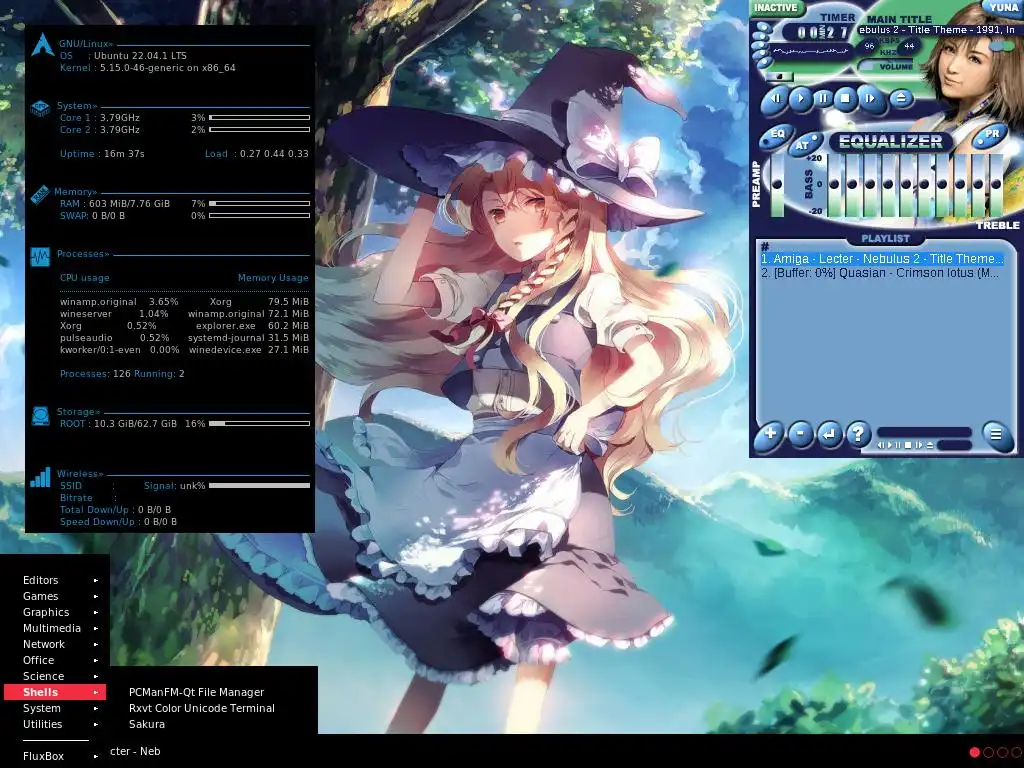This screenshot has width=1024, height=768.
Task: Click the scrolling MAIN TITLE song text
Action: (936, 30)
